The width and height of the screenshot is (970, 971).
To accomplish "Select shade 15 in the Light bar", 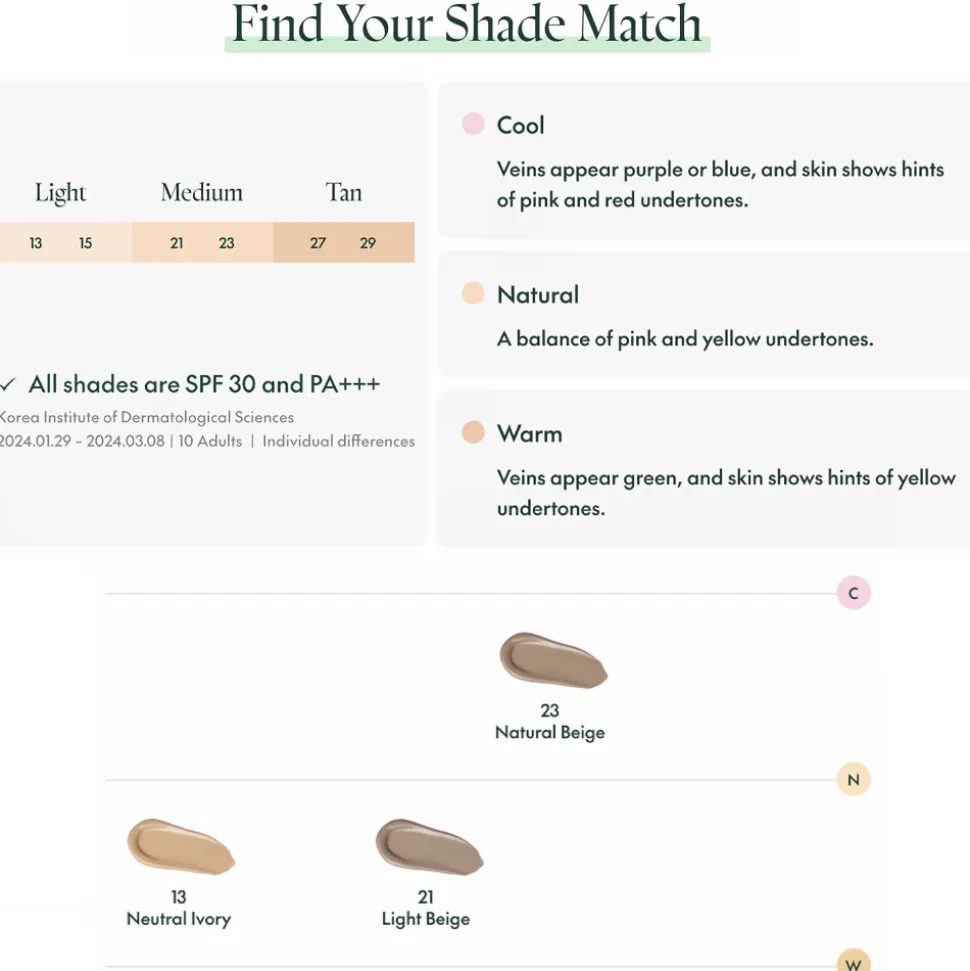I will (x=86, y=243).
